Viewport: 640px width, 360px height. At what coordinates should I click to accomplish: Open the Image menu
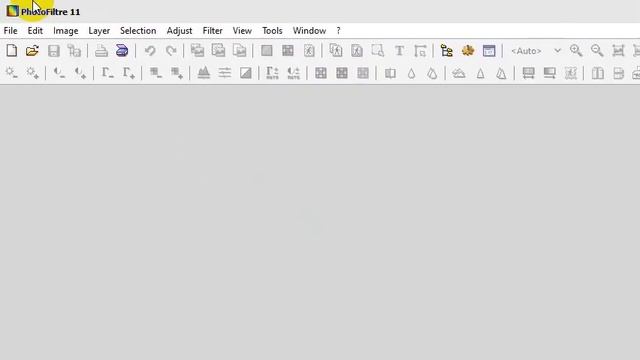66,31
